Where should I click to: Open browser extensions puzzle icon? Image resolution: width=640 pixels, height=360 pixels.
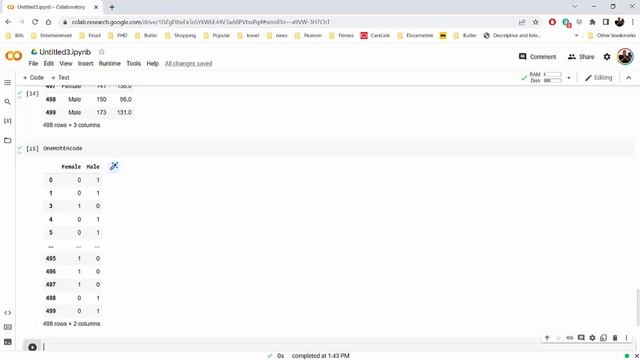pyautogui.click(x=592, y=22)
